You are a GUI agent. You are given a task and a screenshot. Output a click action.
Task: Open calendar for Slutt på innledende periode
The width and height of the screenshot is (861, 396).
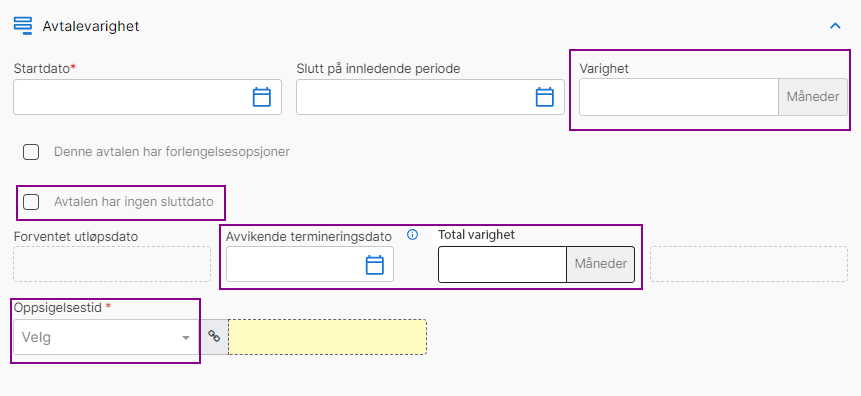[x=544, y=97]
